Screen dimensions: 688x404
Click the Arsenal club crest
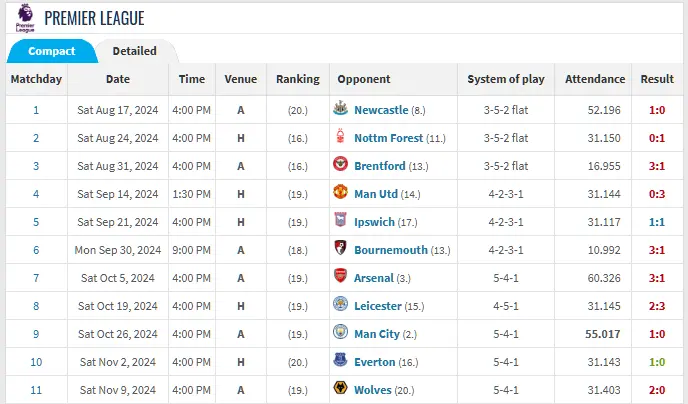coord(341,278)
